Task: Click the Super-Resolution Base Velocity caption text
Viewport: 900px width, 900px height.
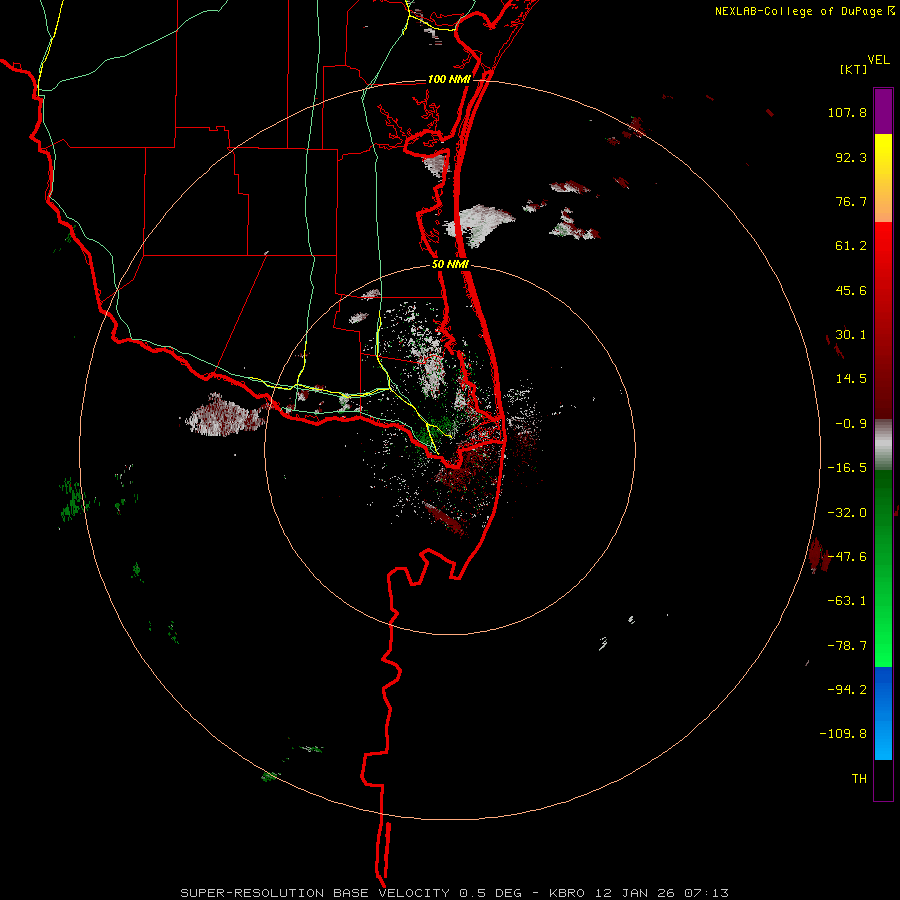Action: pos(454,893)
